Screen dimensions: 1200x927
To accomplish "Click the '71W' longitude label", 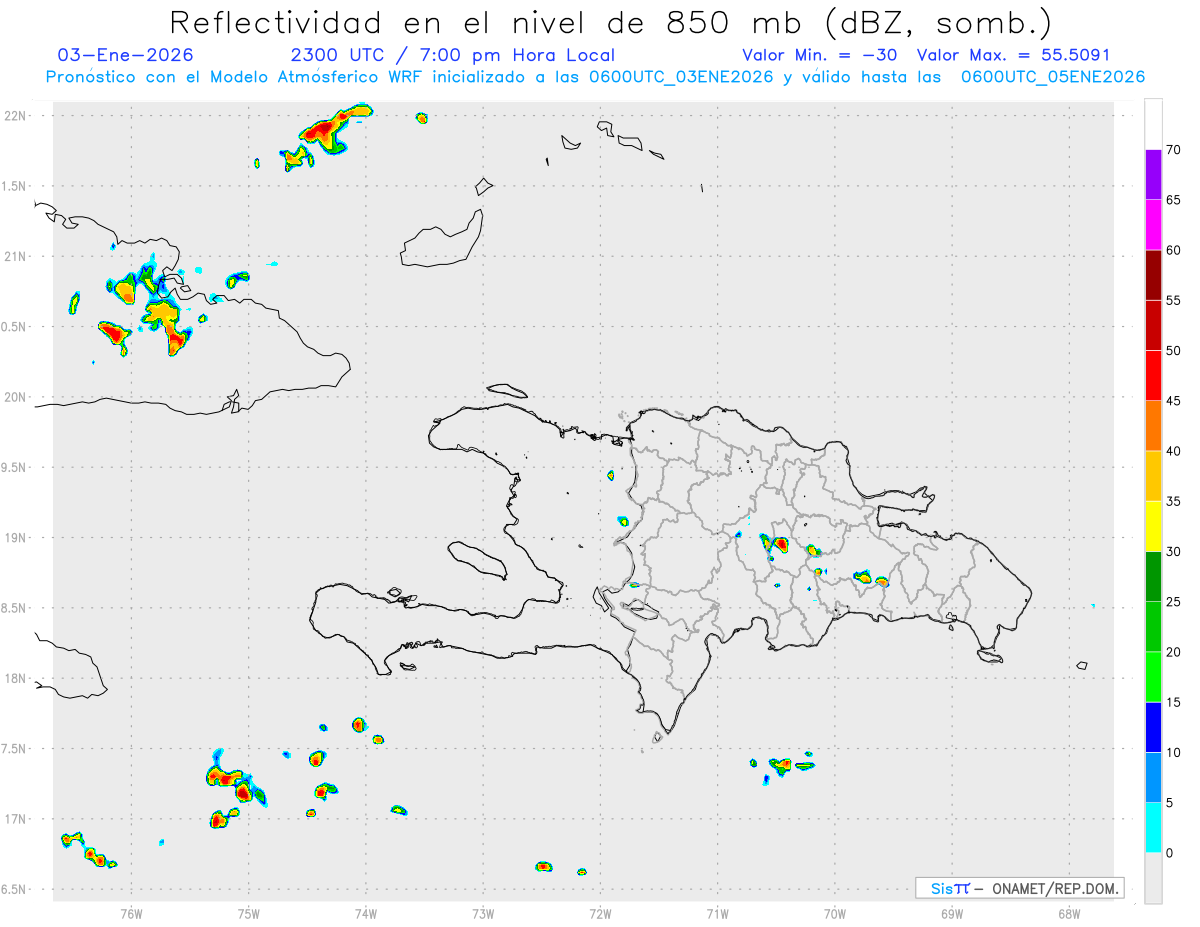I will point(717,913).
